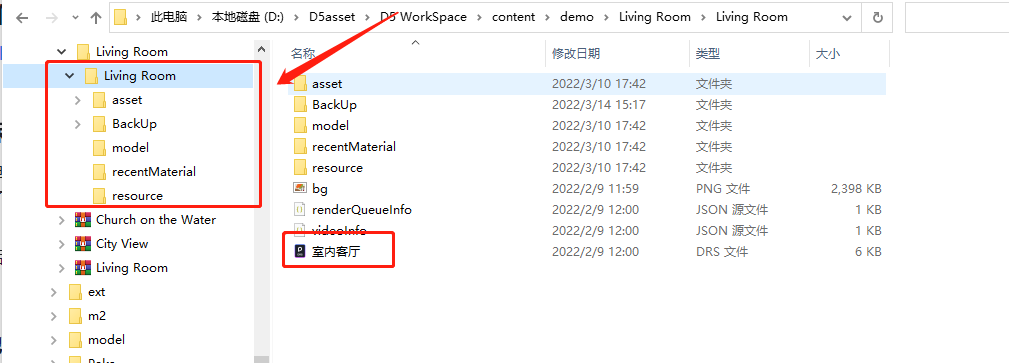
Task: Click navigation pane scrollbar up arrow
Action: (261, 49)
